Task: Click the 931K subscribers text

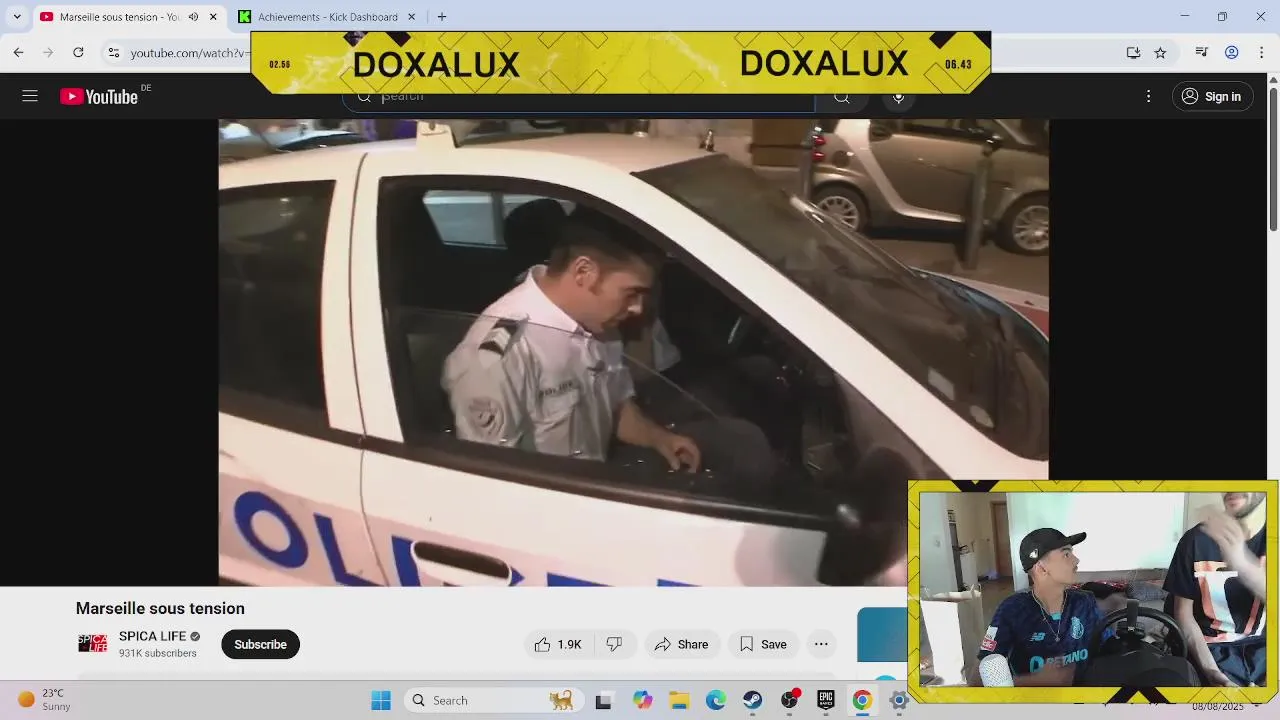Action: click(x=158, y=653)
